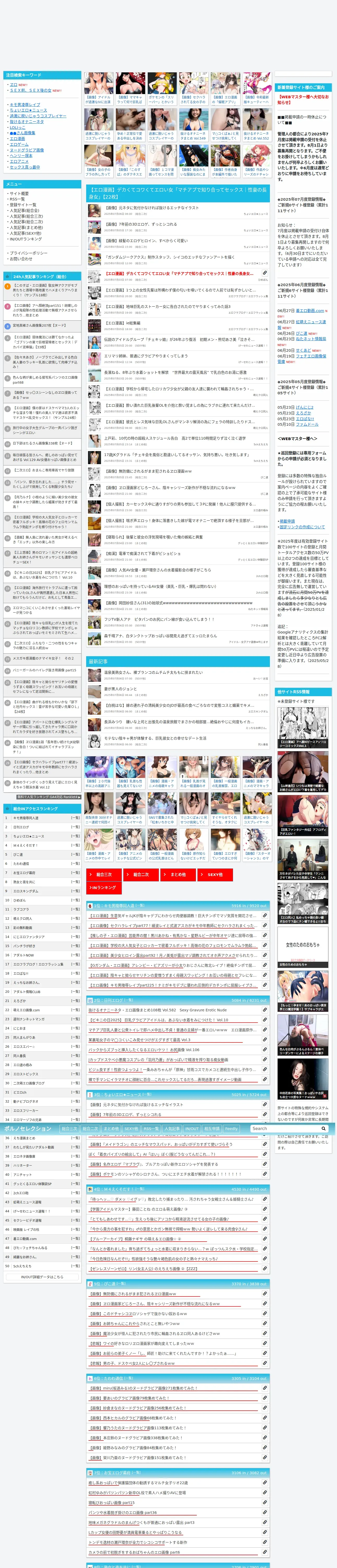Viewport: 337px width, 1568px height.
Task: Click IN/OUT詳細データはこちら link
Action: pyautogui.click(x=42, y=1277)
